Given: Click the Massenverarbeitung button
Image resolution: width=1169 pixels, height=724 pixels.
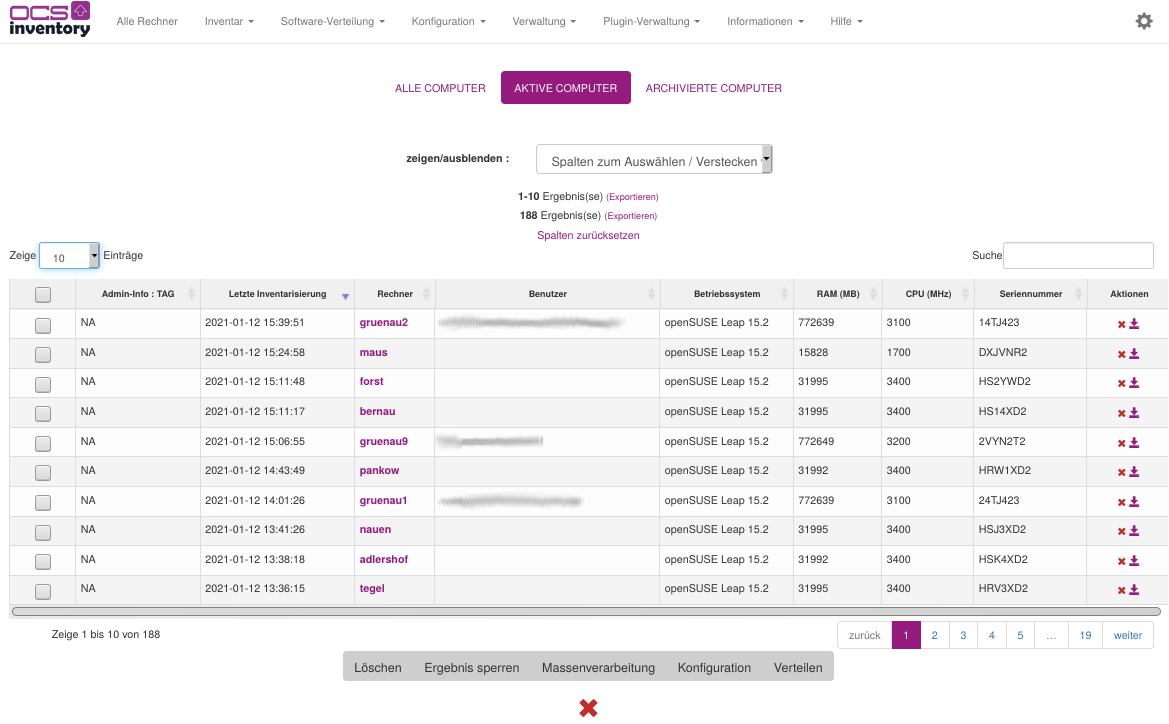Looking at the screenshot, I should [x=598, y=668].
